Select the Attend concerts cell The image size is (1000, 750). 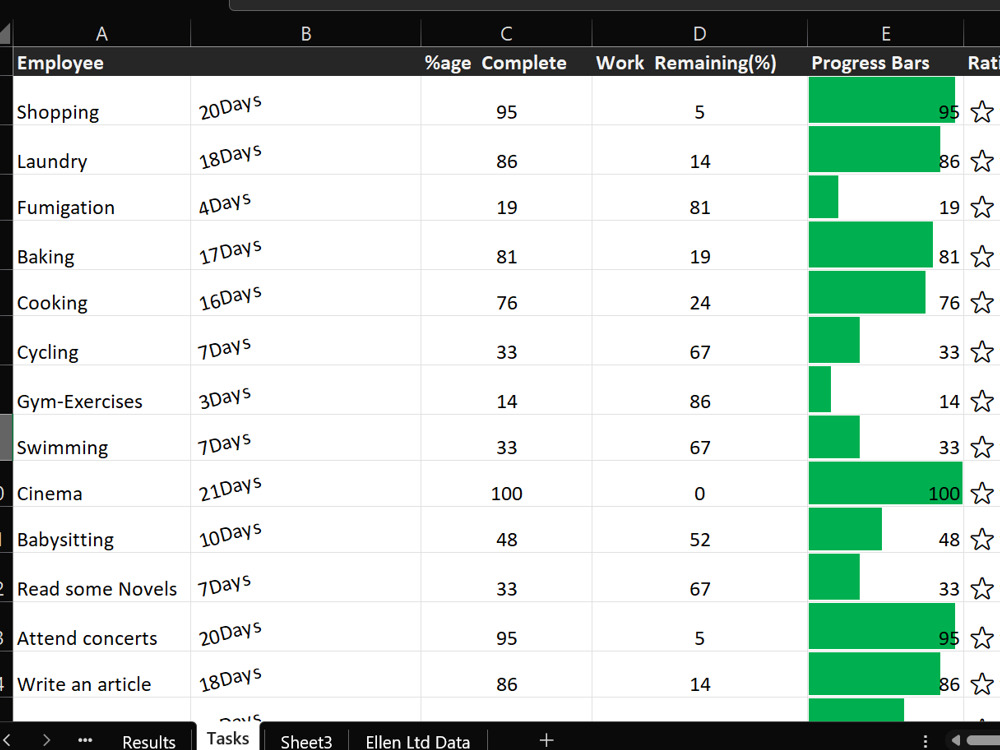coord(101,626)
